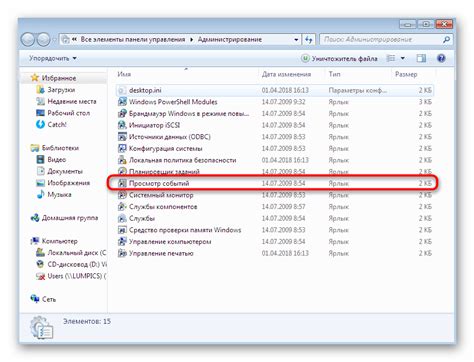Maximize the Администрирование window
Screen dimensions: 474x362
pos(425,24)
